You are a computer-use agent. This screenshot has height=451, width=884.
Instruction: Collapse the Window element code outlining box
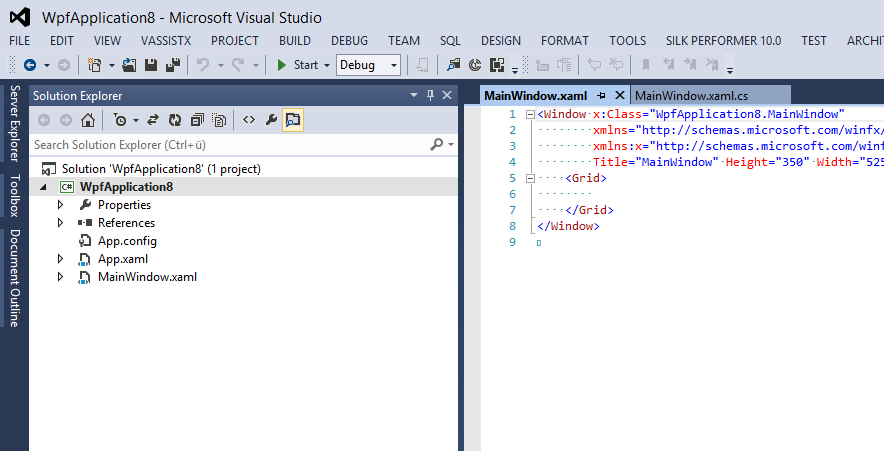tap(530, 114)
